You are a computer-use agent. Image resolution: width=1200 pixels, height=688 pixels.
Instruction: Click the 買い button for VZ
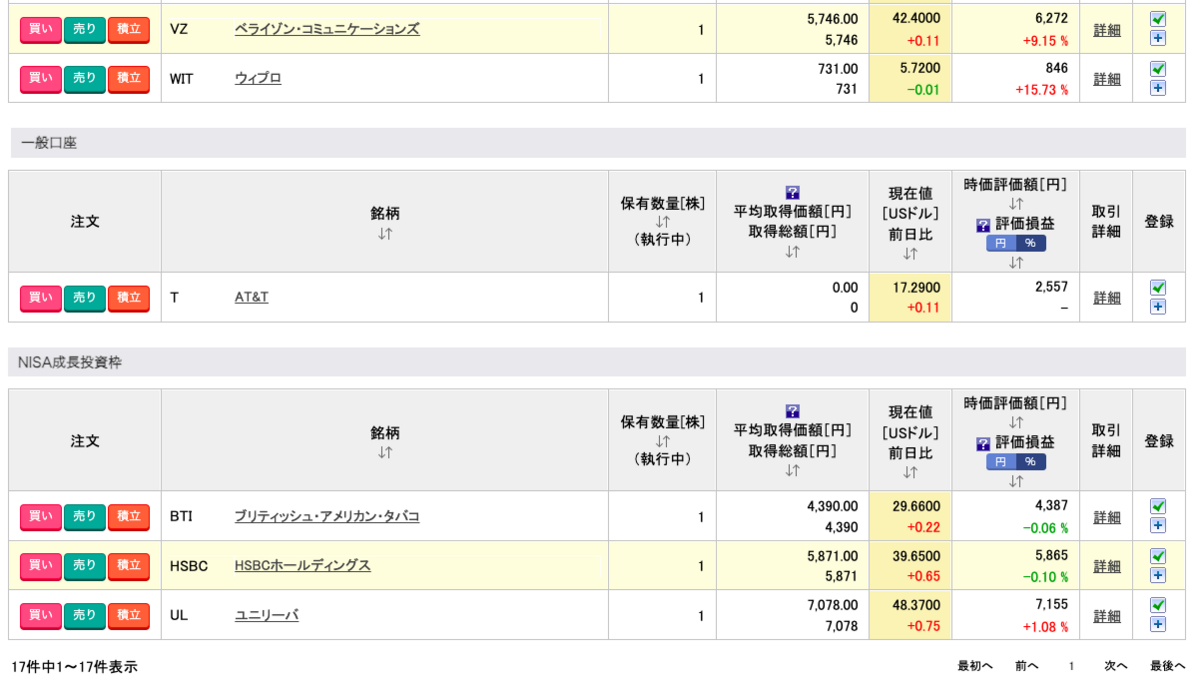pyautogui.click(x=41, y=30)
